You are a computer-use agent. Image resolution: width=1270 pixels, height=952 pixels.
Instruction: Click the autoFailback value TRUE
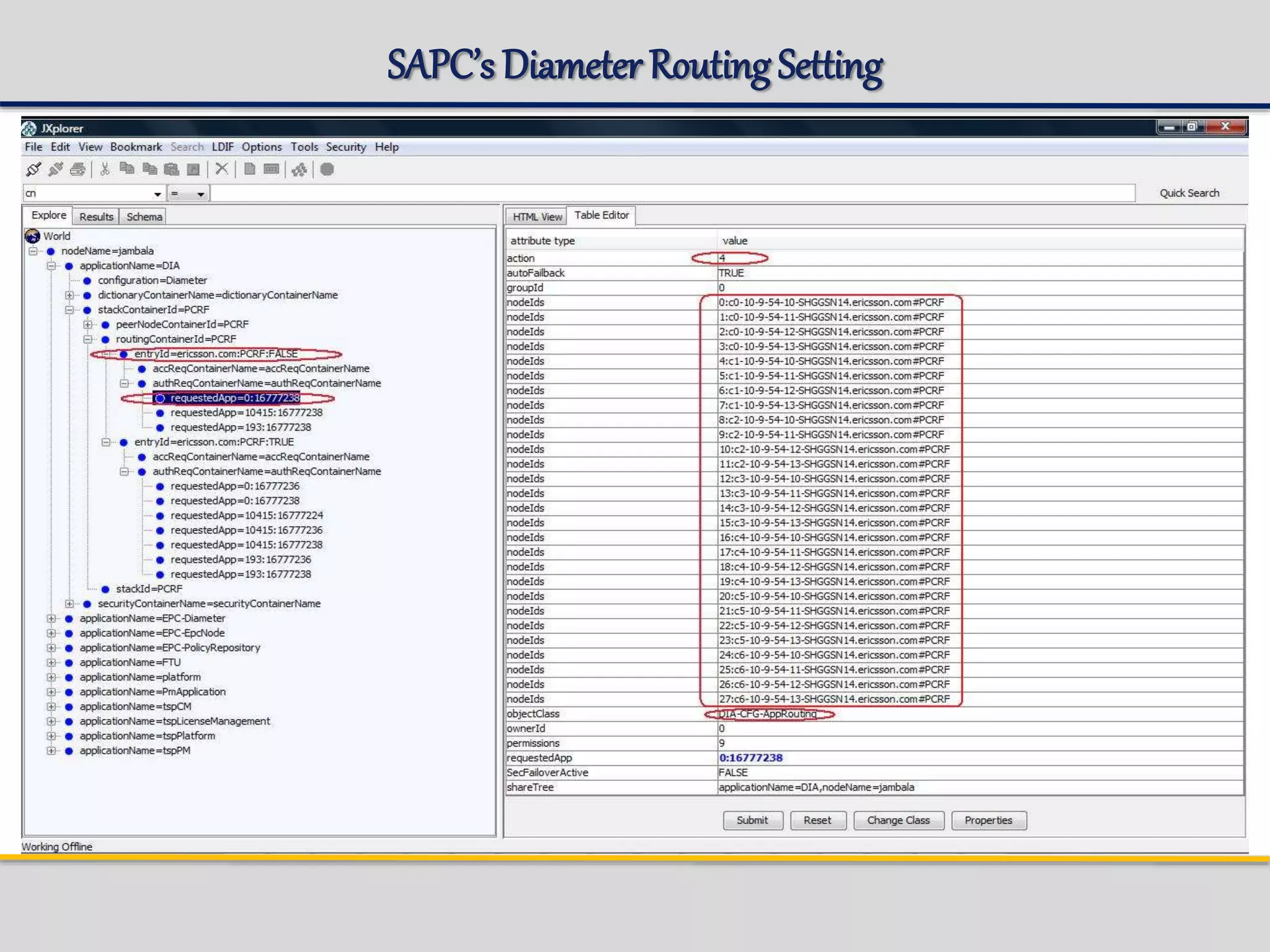point(731,273)
